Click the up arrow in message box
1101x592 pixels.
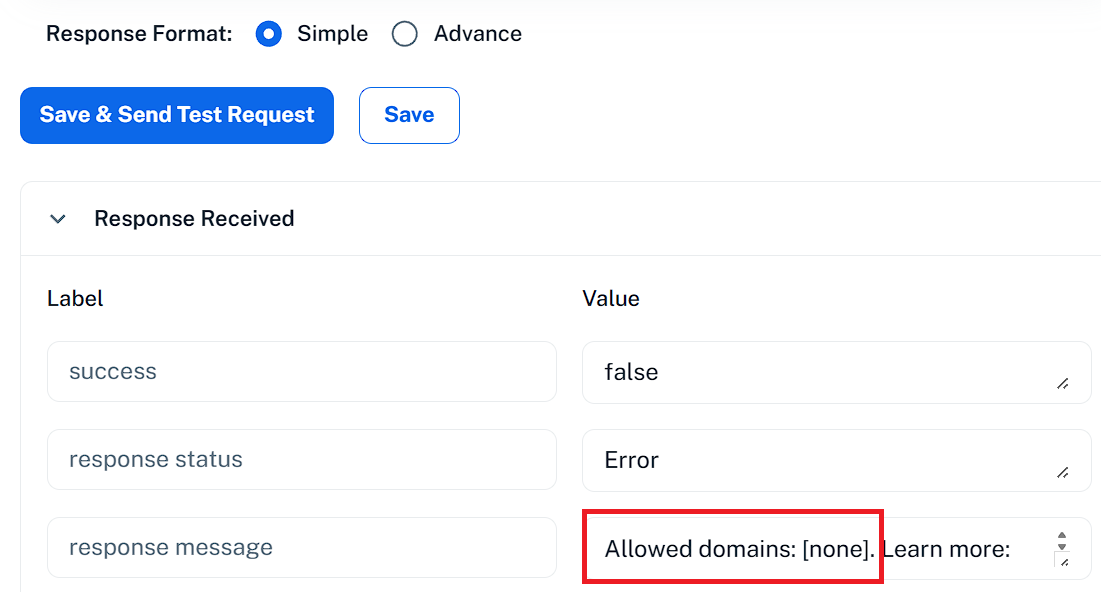click(1062, 536)
